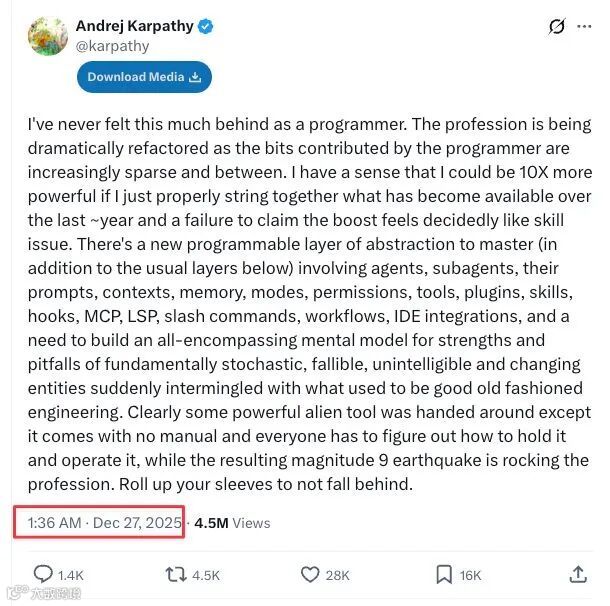Screen dimensions: 610x606
Task: Like the post with the heart icon
Action: click(x=310, y=574)
